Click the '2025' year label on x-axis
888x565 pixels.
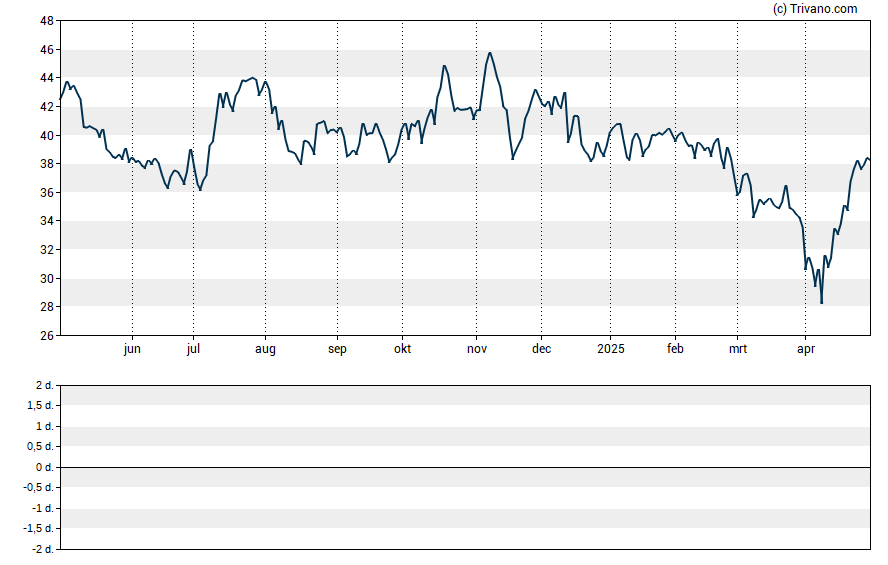pos(610,349)
